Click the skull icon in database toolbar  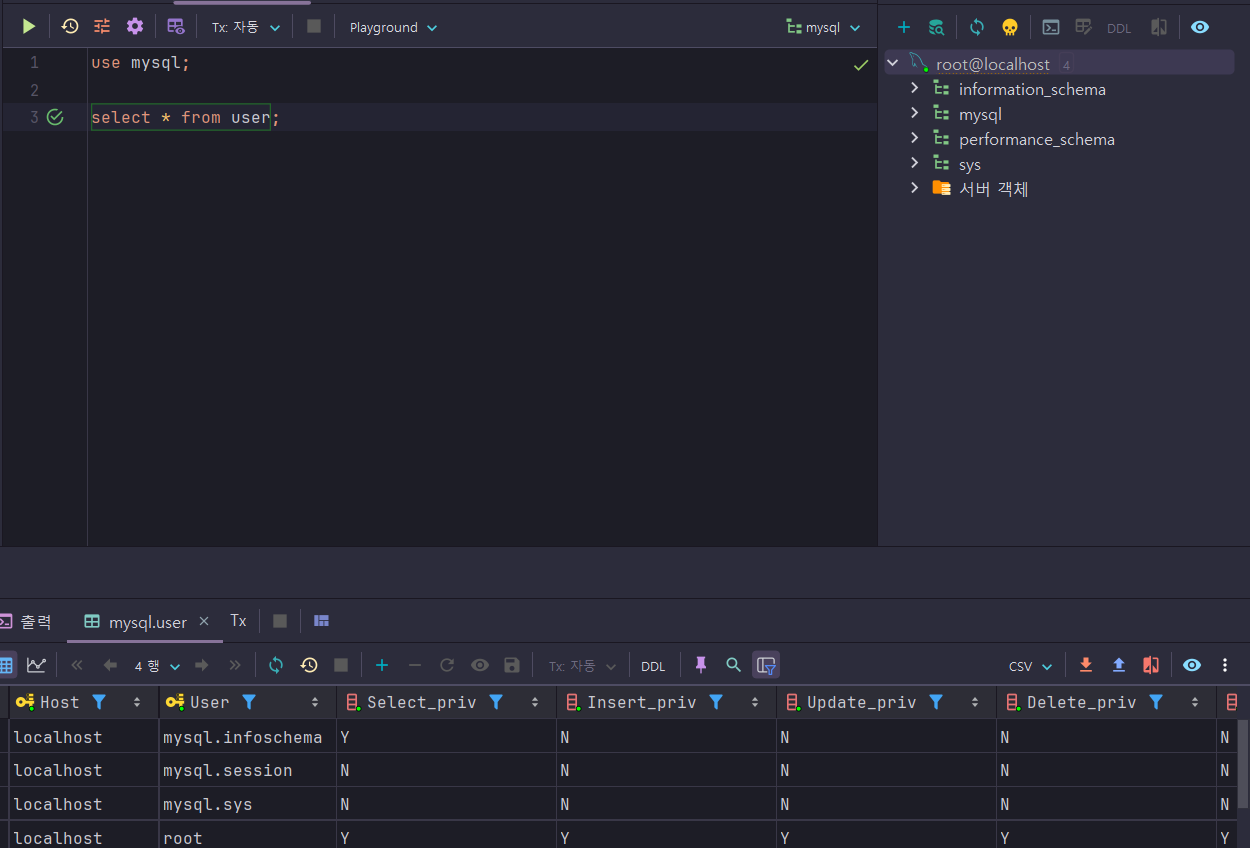1010,28
